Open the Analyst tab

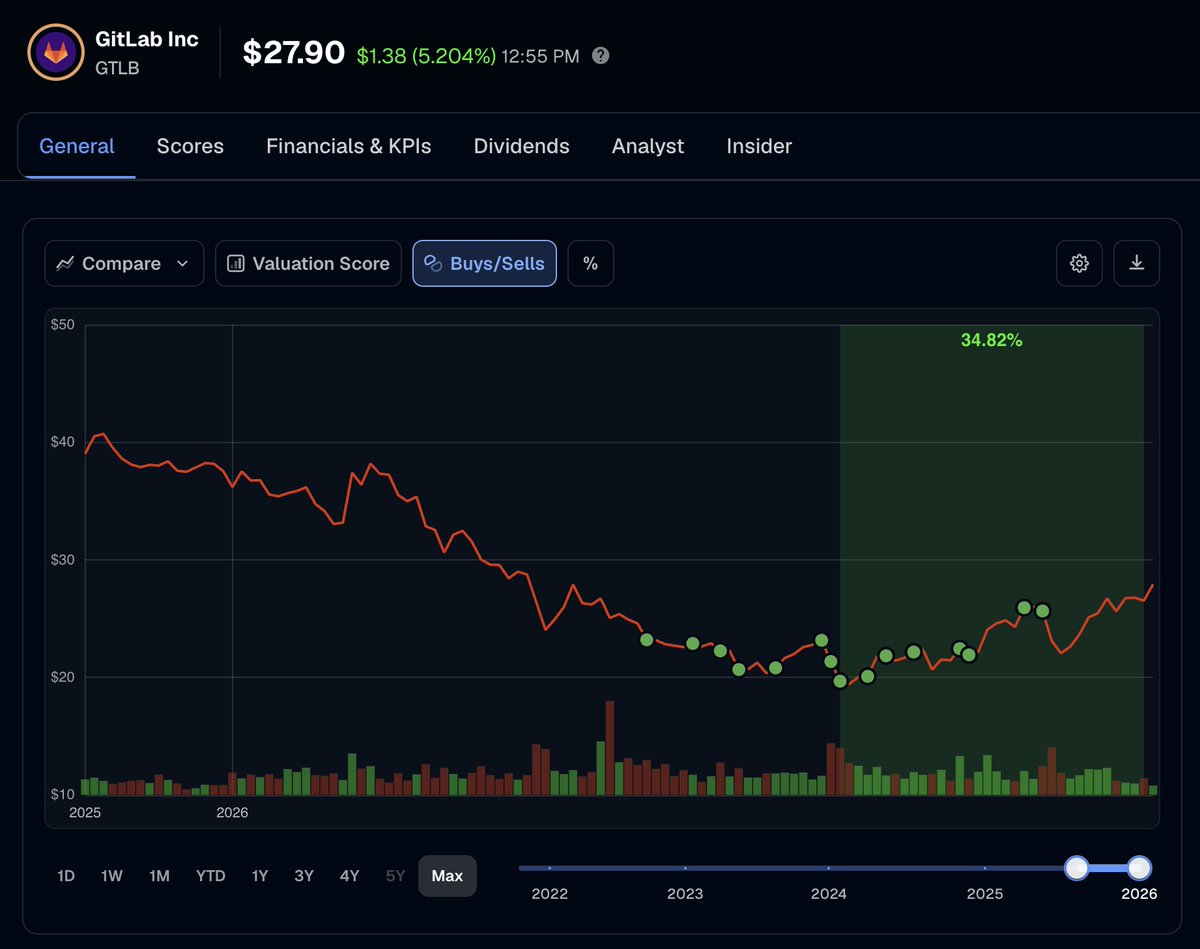pos(648,146)
